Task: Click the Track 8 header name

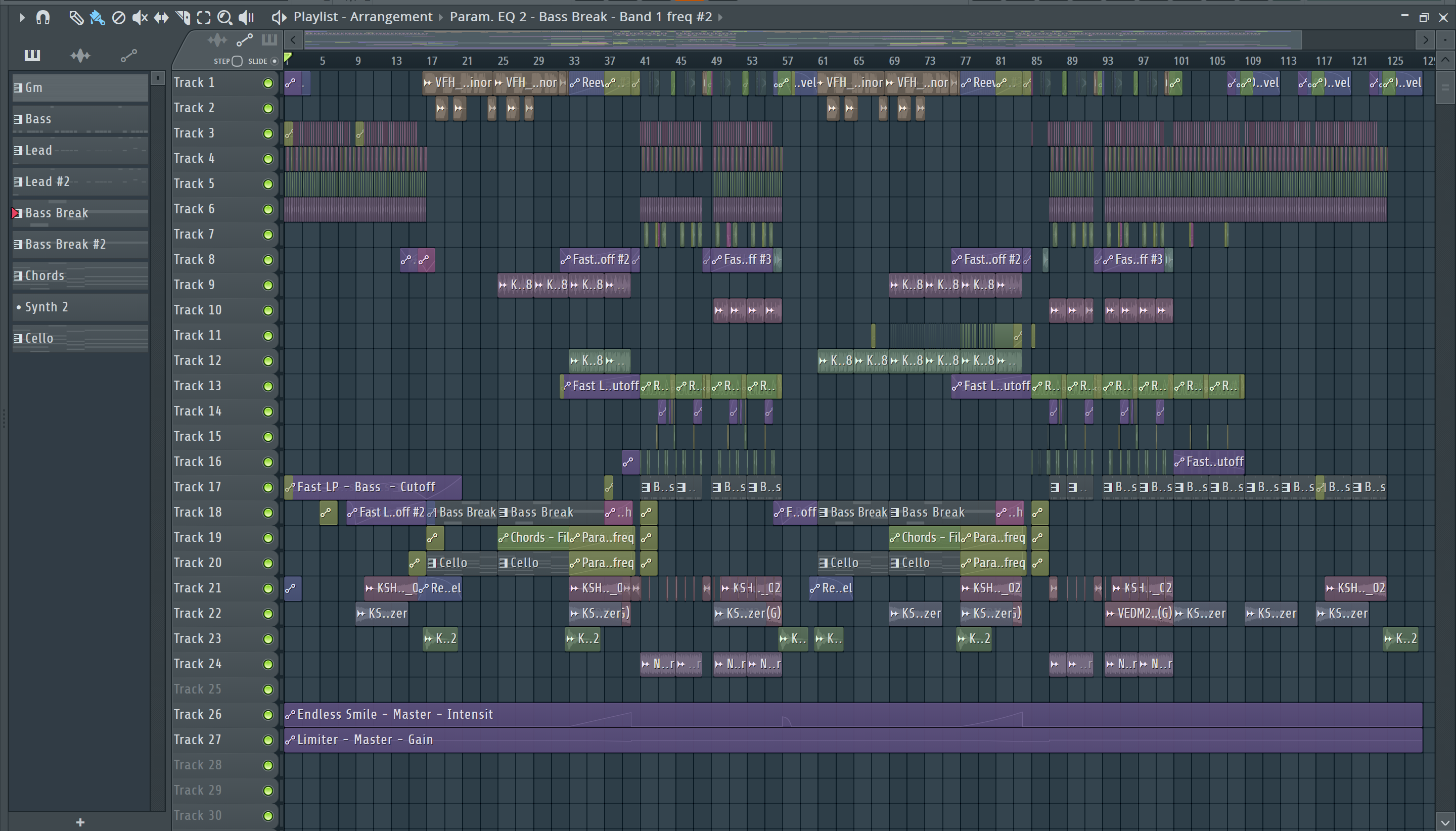Action: 194,260
